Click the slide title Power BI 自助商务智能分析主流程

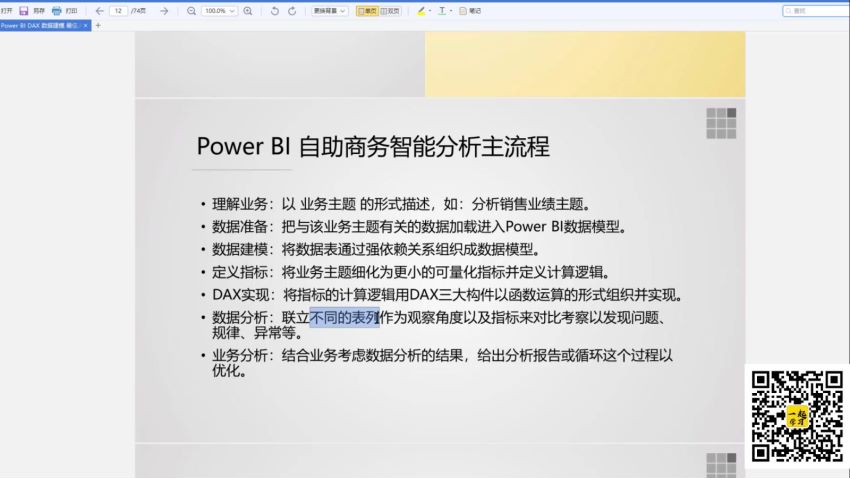(373, 147)
